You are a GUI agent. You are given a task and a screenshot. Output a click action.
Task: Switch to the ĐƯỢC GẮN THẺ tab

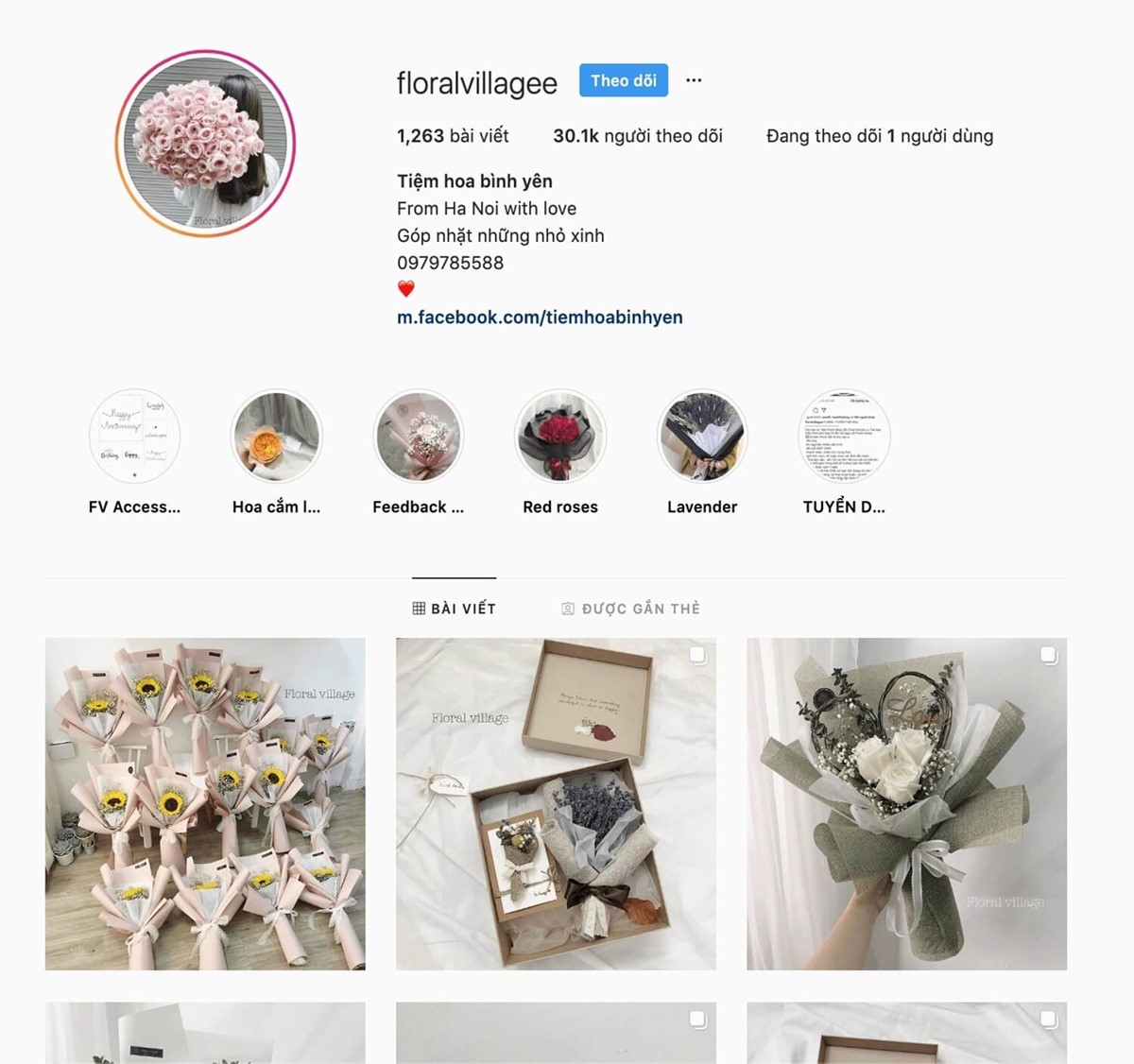pyautogui.click(x=631, y=609)
